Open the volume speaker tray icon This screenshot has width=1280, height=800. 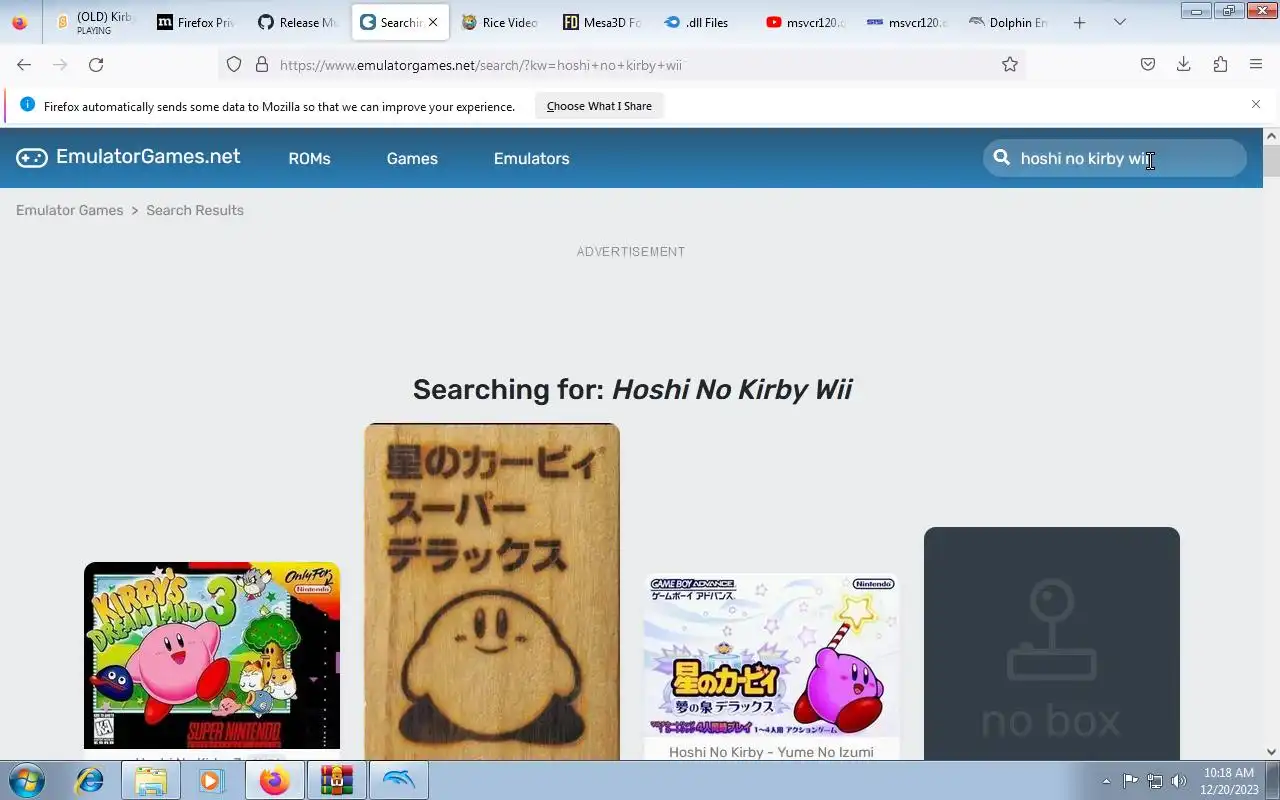tap(1179, 781)
